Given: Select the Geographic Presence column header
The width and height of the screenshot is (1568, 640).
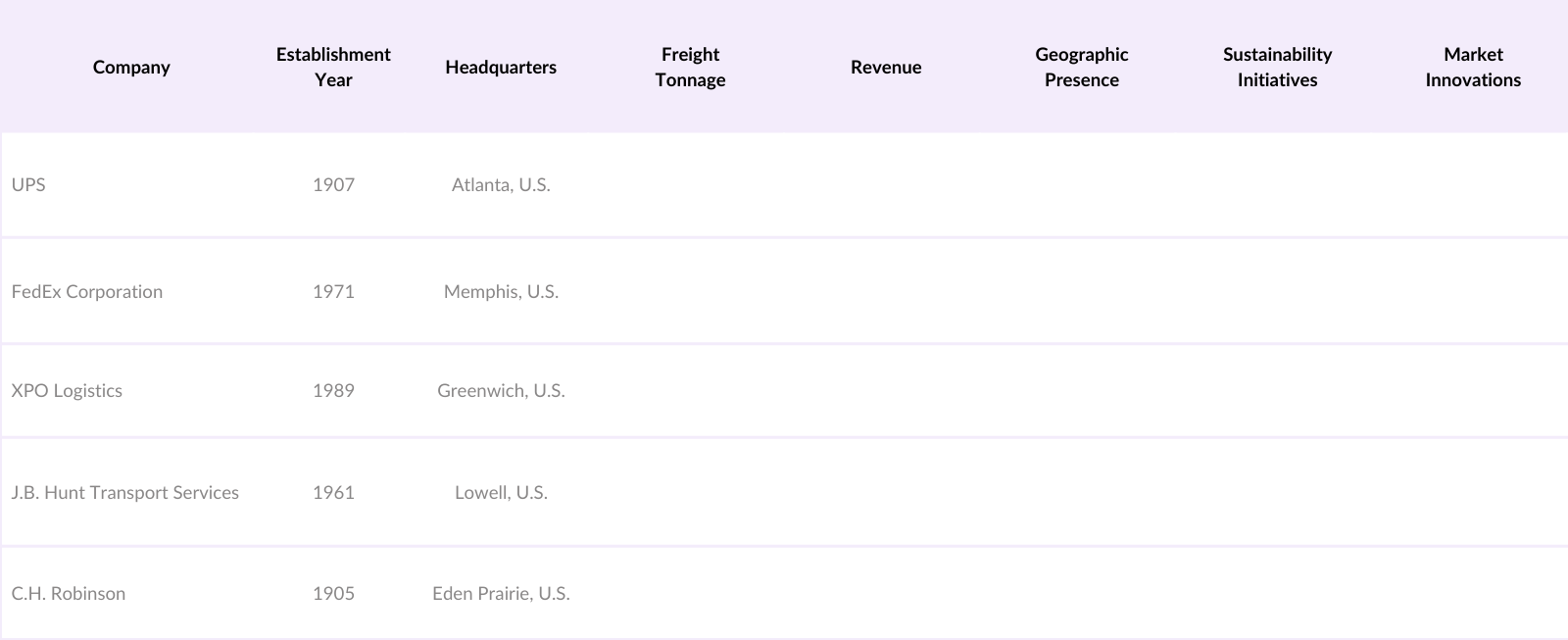Looking at the screenshot, I should 1082,67.
